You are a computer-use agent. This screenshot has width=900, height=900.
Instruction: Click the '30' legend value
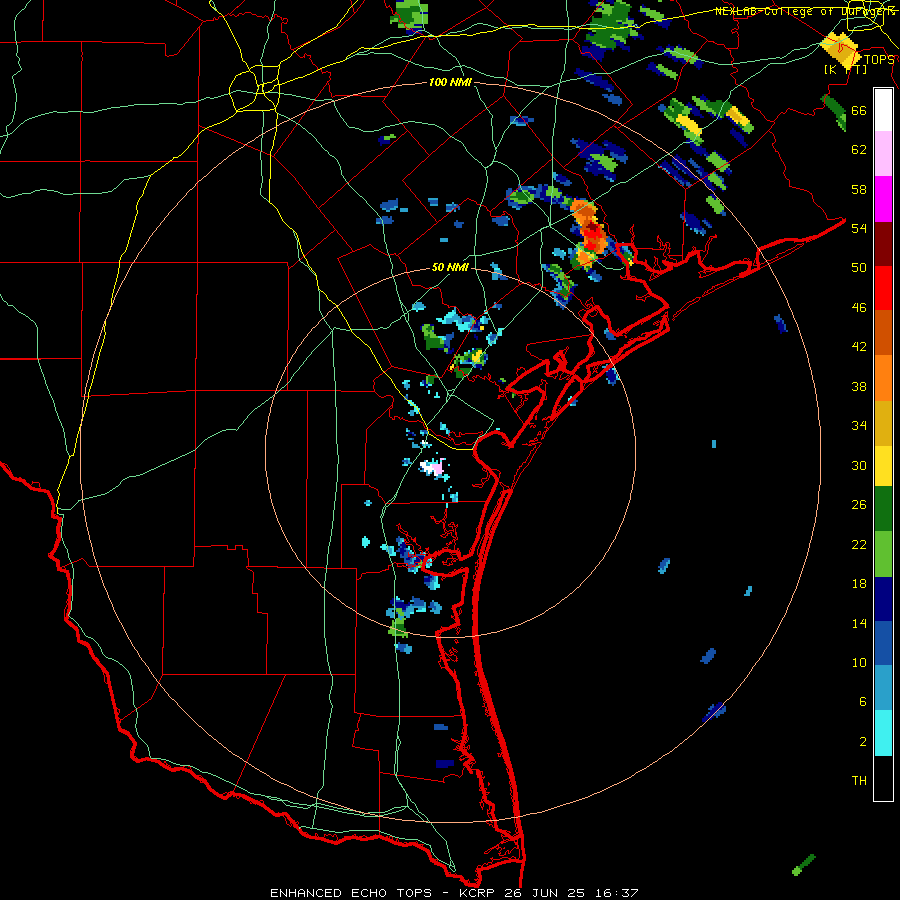click(x=859, y=465)
